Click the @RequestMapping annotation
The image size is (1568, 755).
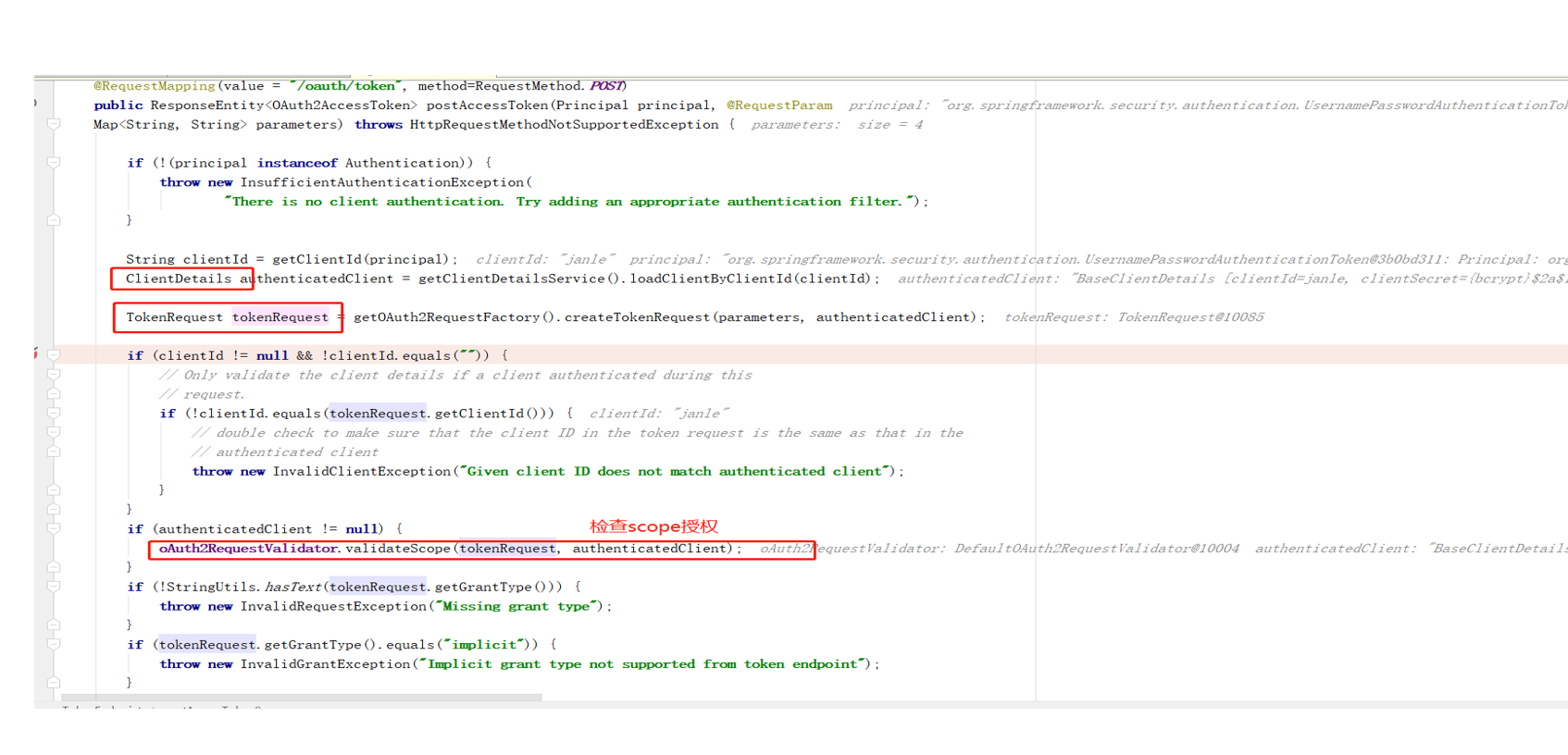[155, 86]
